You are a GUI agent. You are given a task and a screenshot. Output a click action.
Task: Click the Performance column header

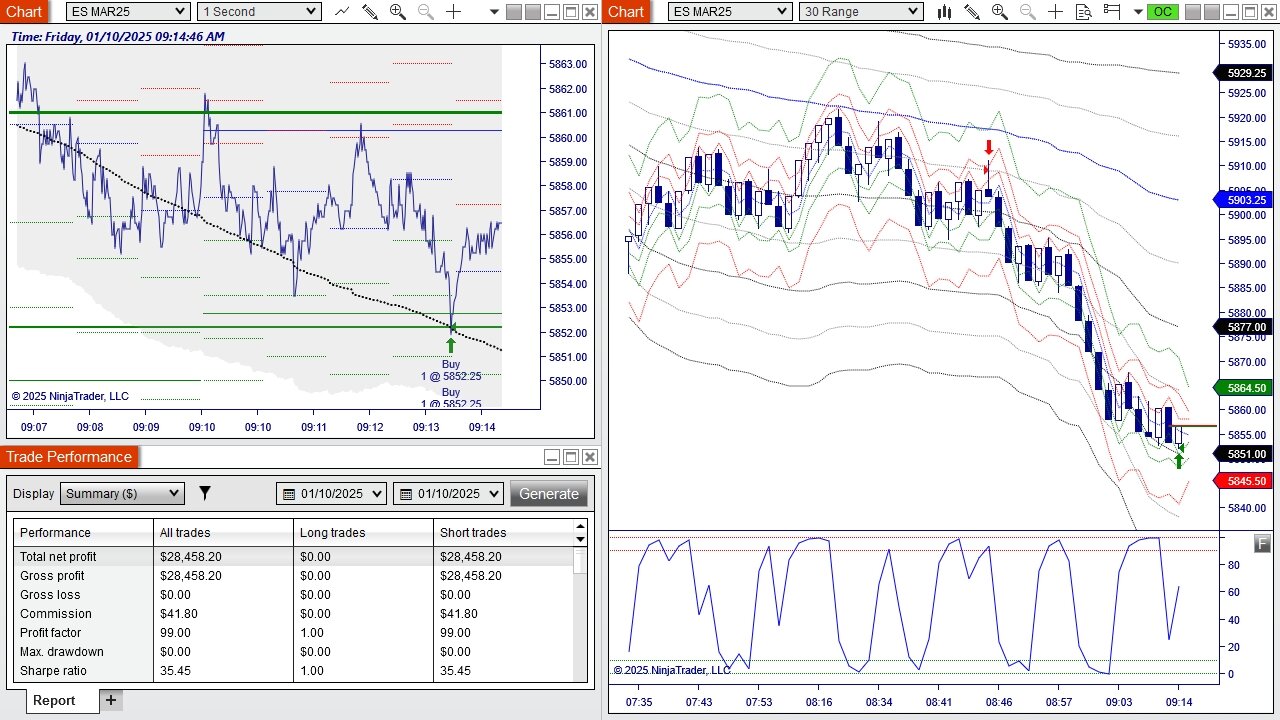(x=84, y=532)
